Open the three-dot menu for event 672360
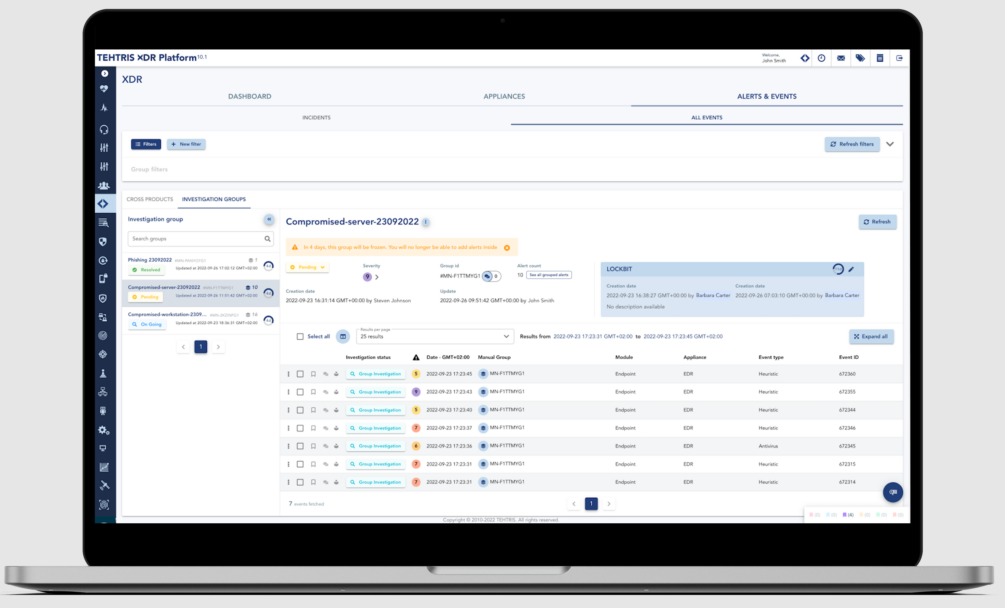 pos(288,374)
